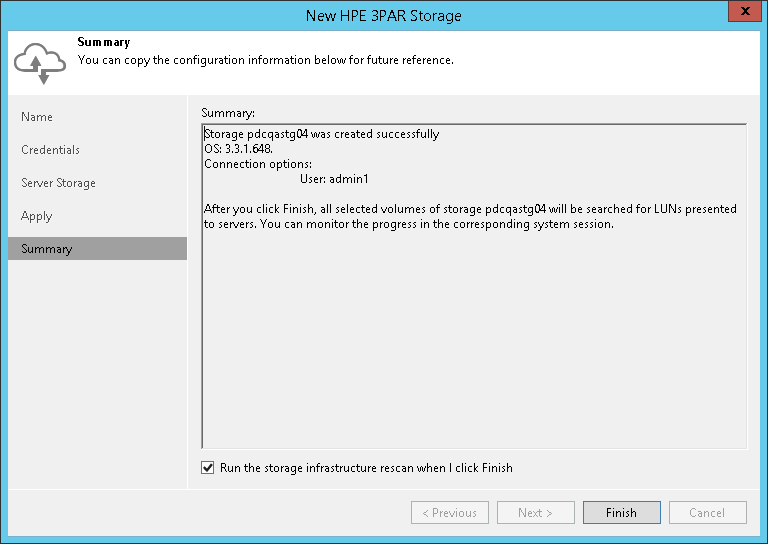
Task: Select the Name wizard step
Action: 37,117
